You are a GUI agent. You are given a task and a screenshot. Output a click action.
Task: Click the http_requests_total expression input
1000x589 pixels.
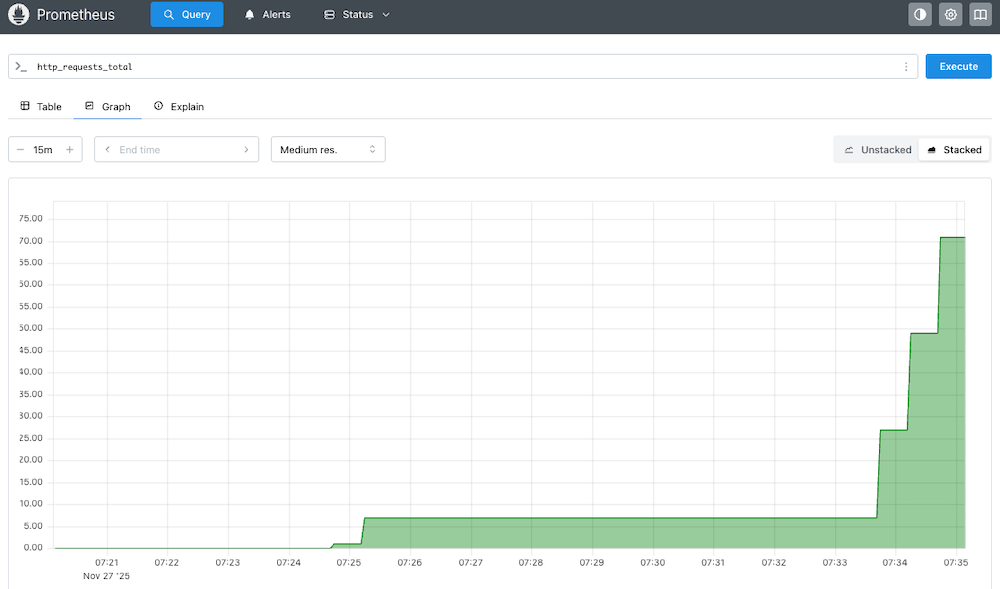point(460,67)
